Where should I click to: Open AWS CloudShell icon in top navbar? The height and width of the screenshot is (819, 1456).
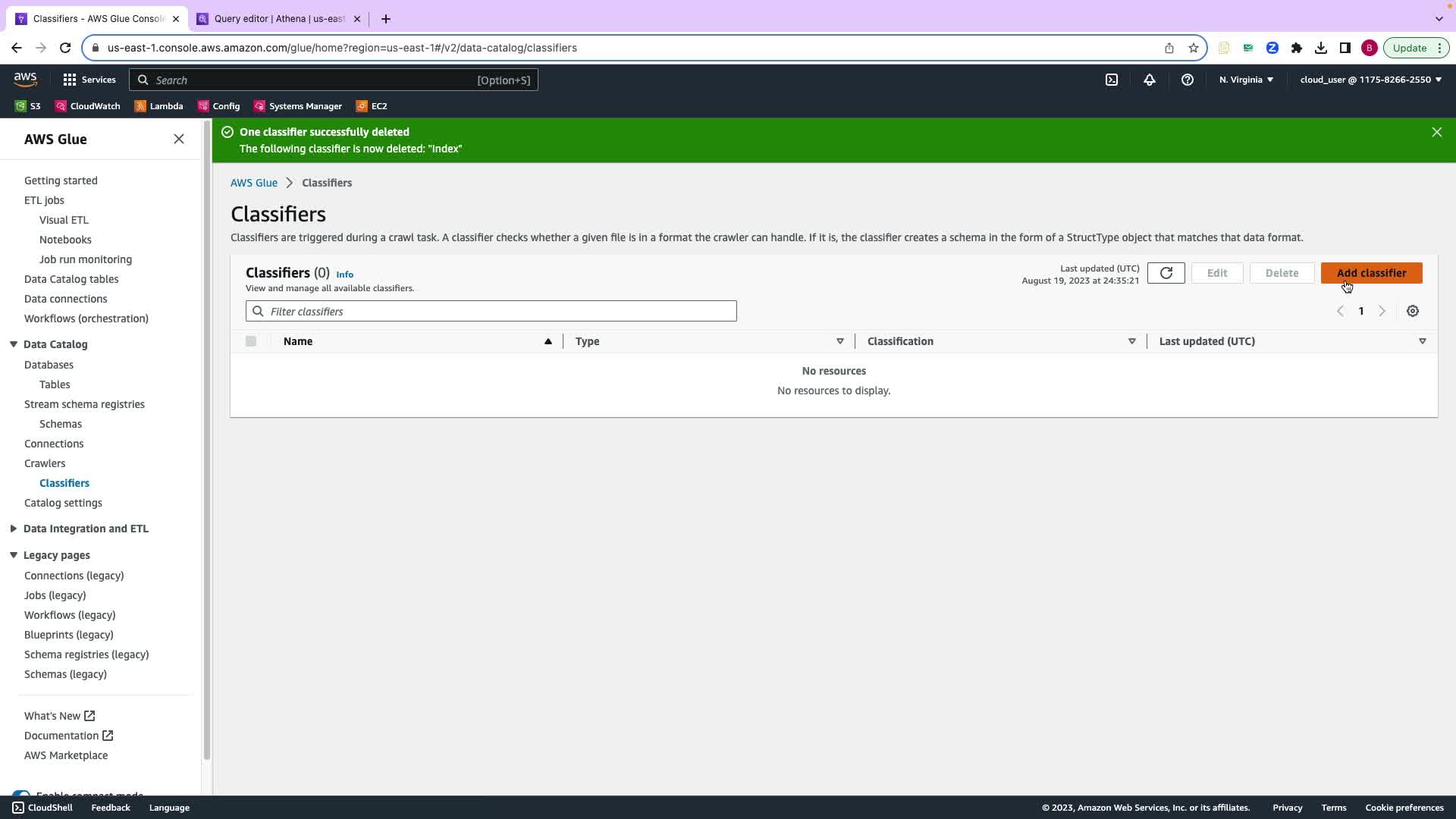[1111, 80]
